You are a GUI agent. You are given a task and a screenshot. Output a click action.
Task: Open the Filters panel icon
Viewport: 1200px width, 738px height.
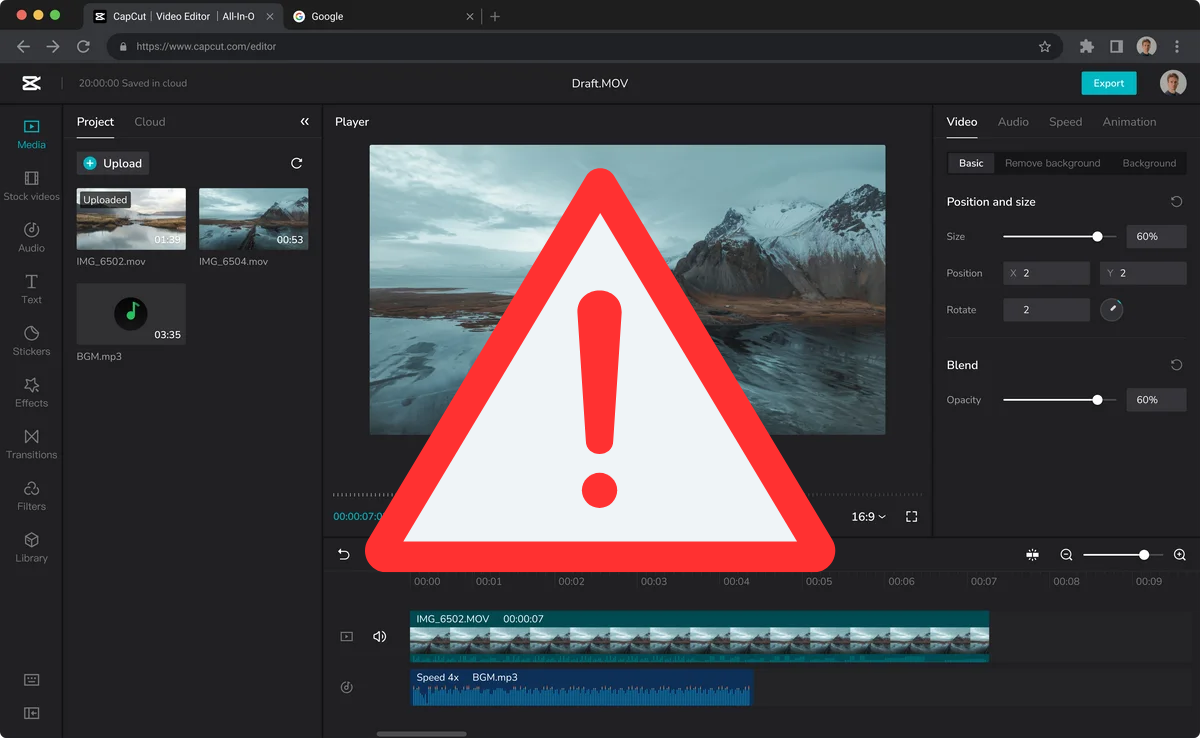coord(31,496)
